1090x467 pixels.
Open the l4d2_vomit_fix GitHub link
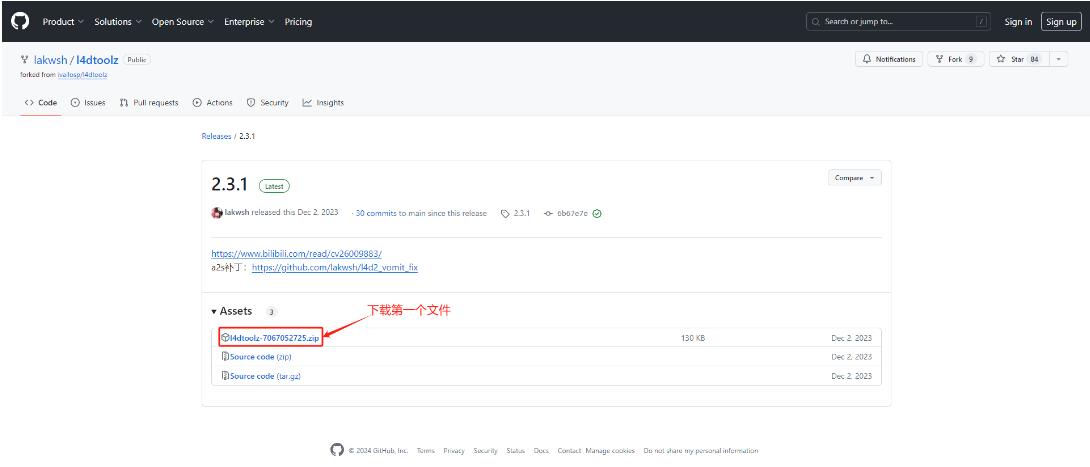334,267
